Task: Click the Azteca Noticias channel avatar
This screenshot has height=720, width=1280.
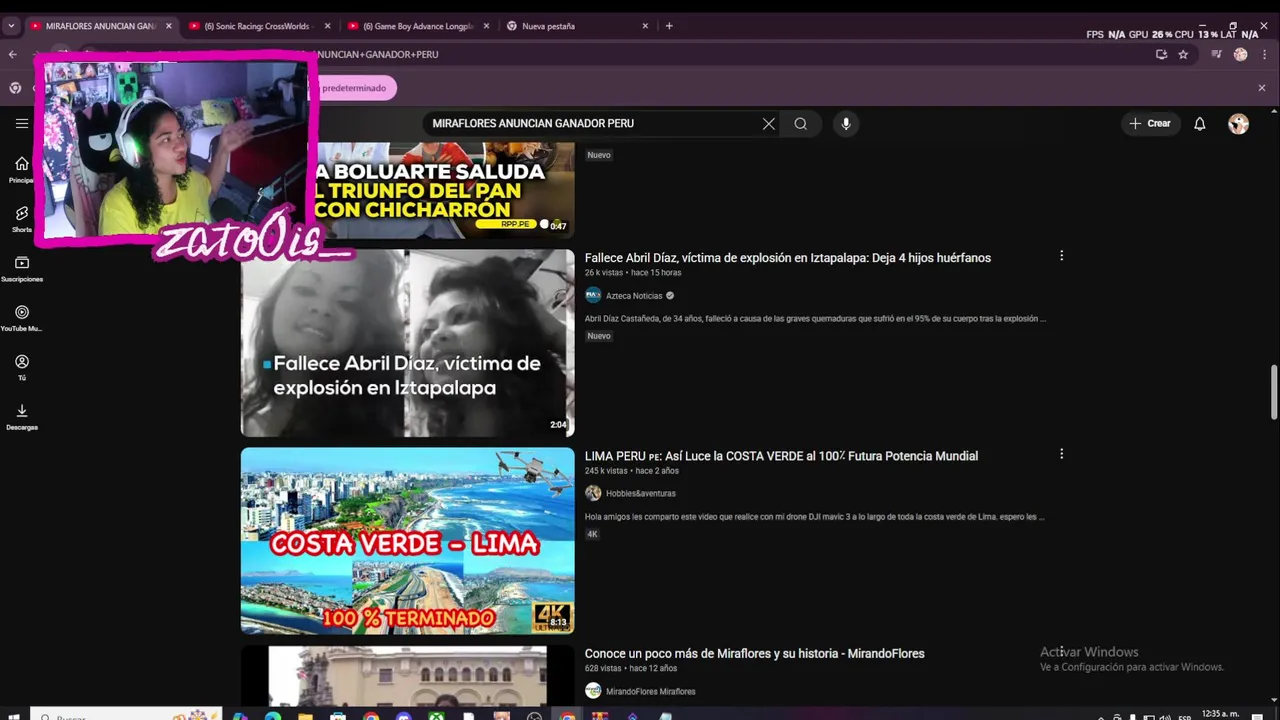Action: [x=593, y=296]
